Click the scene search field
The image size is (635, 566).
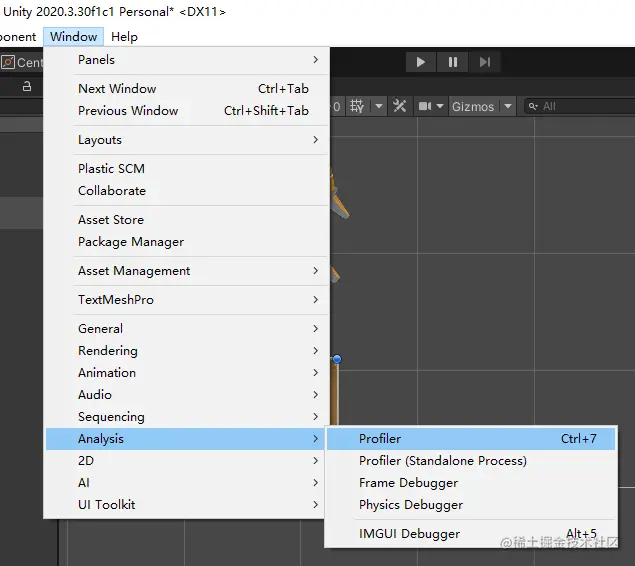tap(580, 106)
